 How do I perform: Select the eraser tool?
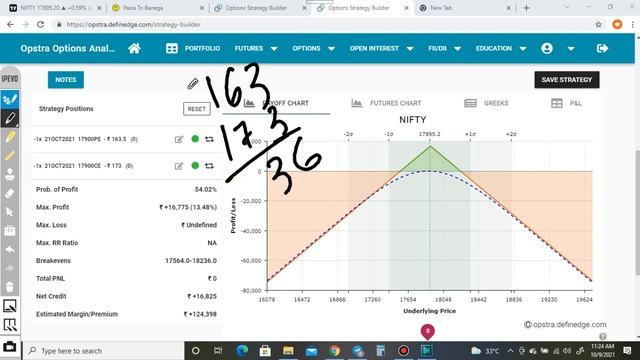10,193
